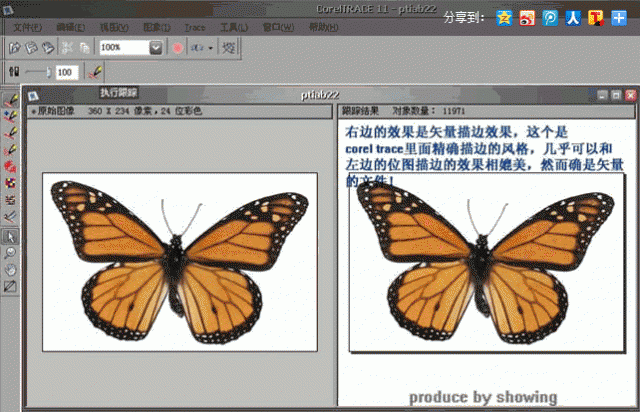
Task: Click the 执行跟踪 tooltip label
Action: [x=117, y=93]
